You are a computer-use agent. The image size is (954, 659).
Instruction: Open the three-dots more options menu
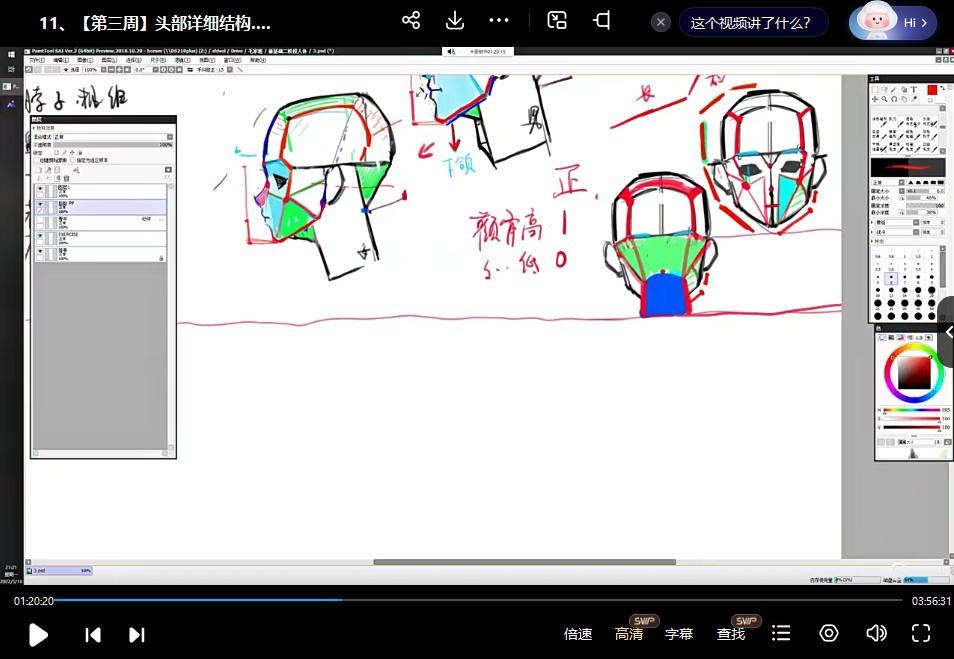(x=499, y=21)
